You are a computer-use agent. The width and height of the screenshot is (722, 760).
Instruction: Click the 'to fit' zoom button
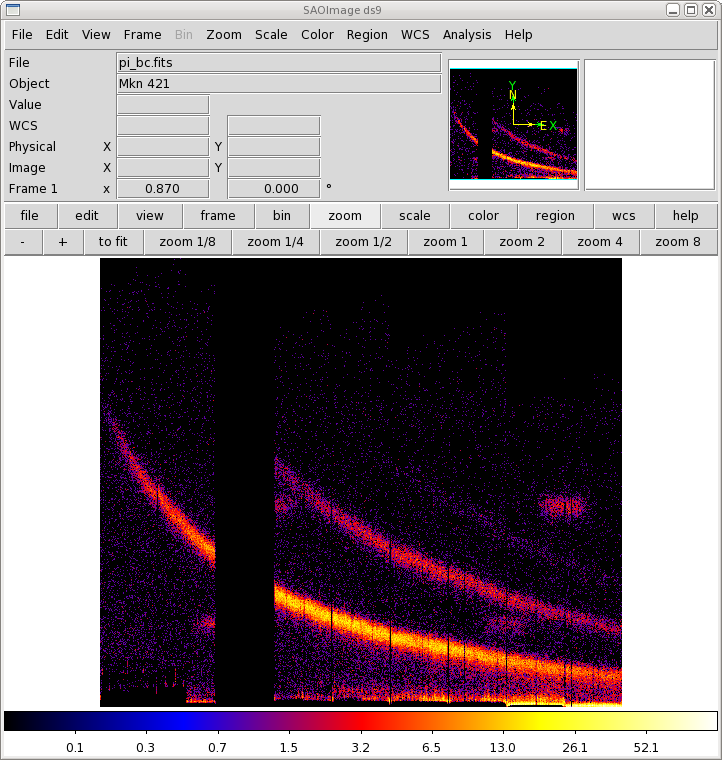pos(113,242)
